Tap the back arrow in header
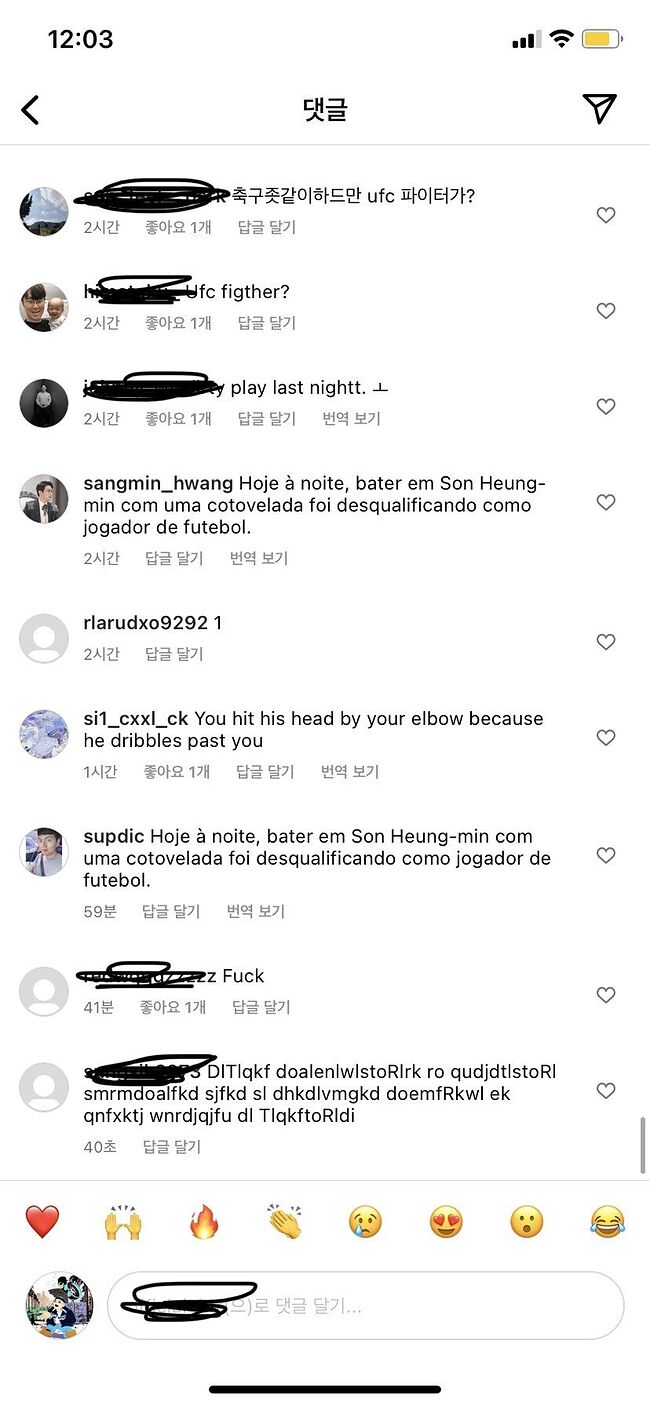Image resolution: width=650 pixels, height=1406 pixels. click(x=30, y=110)
